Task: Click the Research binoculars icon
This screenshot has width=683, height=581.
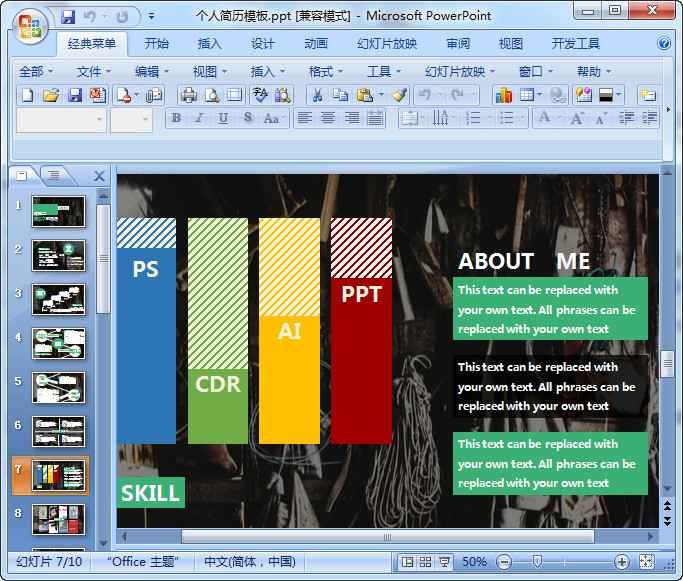Action: coord(283,95)
